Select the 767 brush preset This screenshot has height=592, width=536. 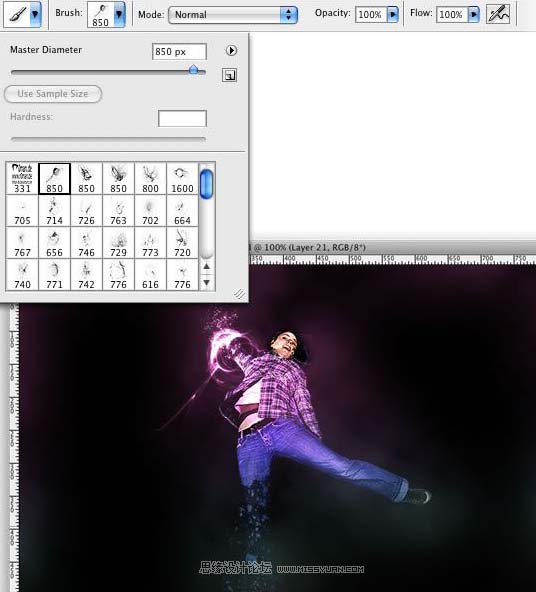coord(22,243)
